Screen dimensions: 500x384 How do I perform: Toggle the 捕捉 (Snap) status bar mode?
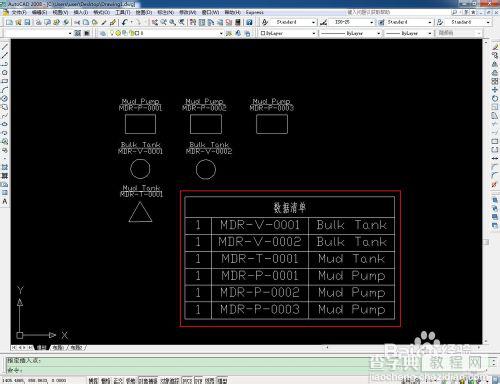93,380
